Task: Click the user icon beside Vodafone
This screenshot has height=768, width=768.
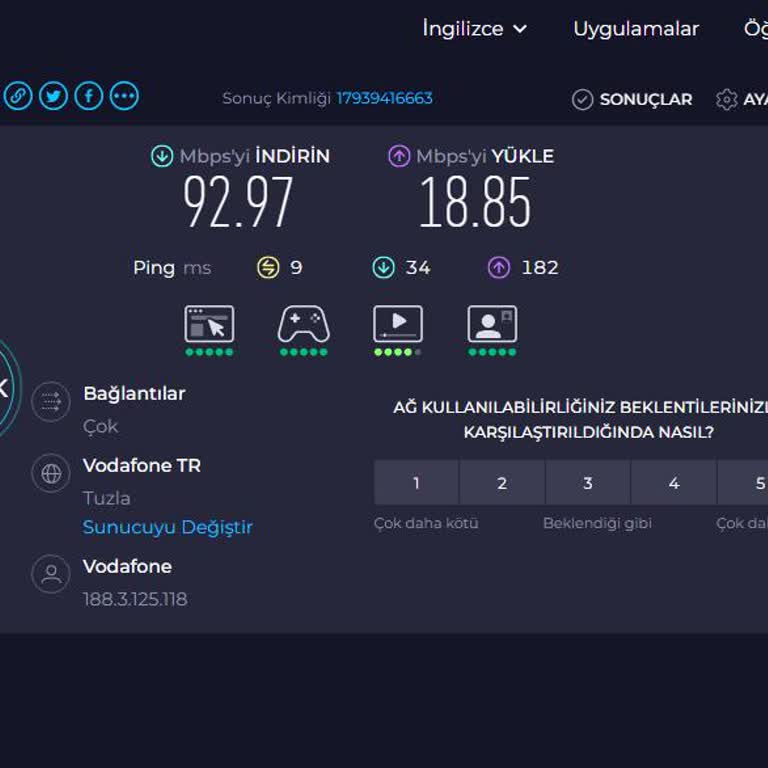Action: point(51,574)
